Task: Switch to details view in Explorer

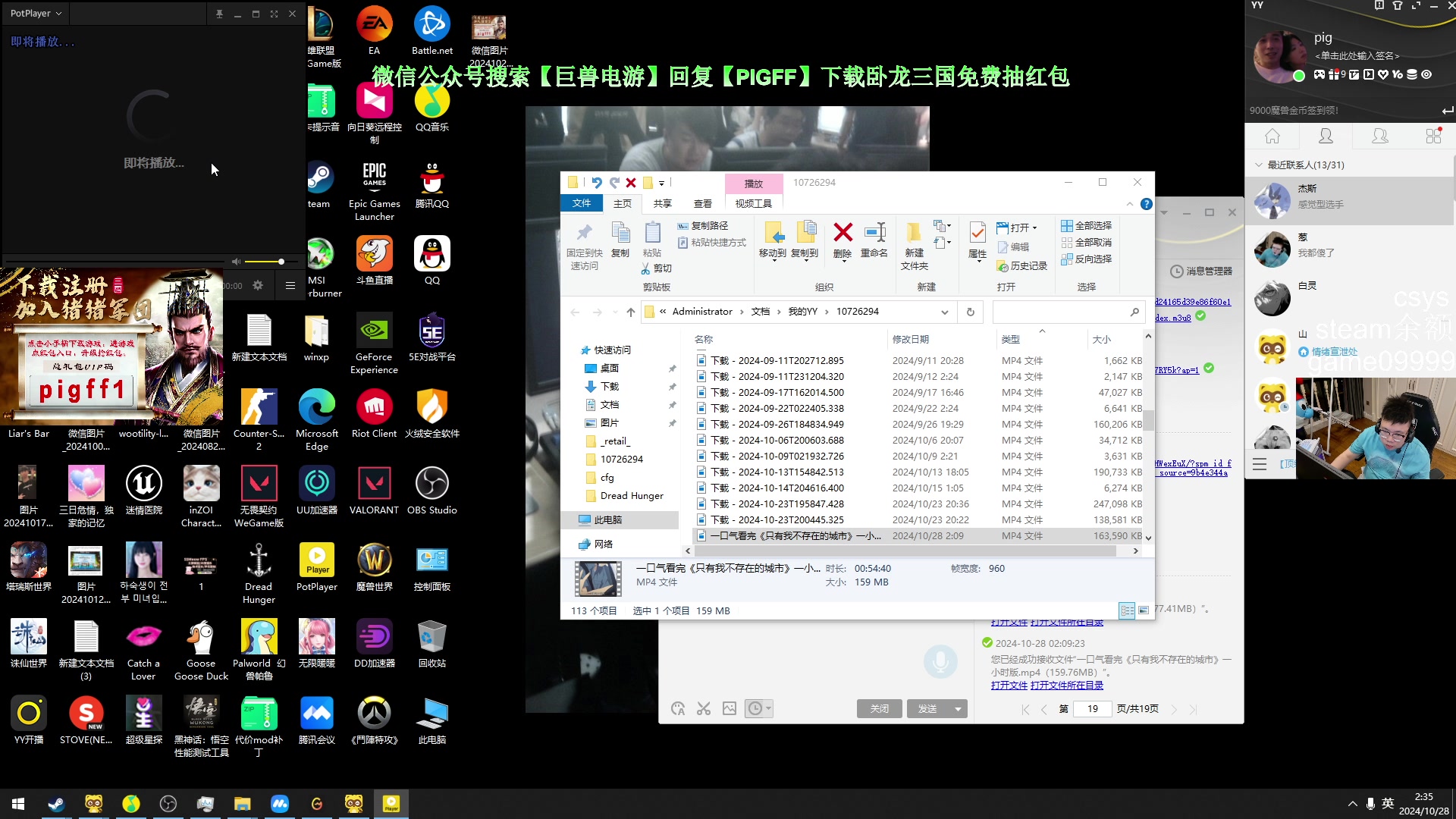Action: (1127, 610)
